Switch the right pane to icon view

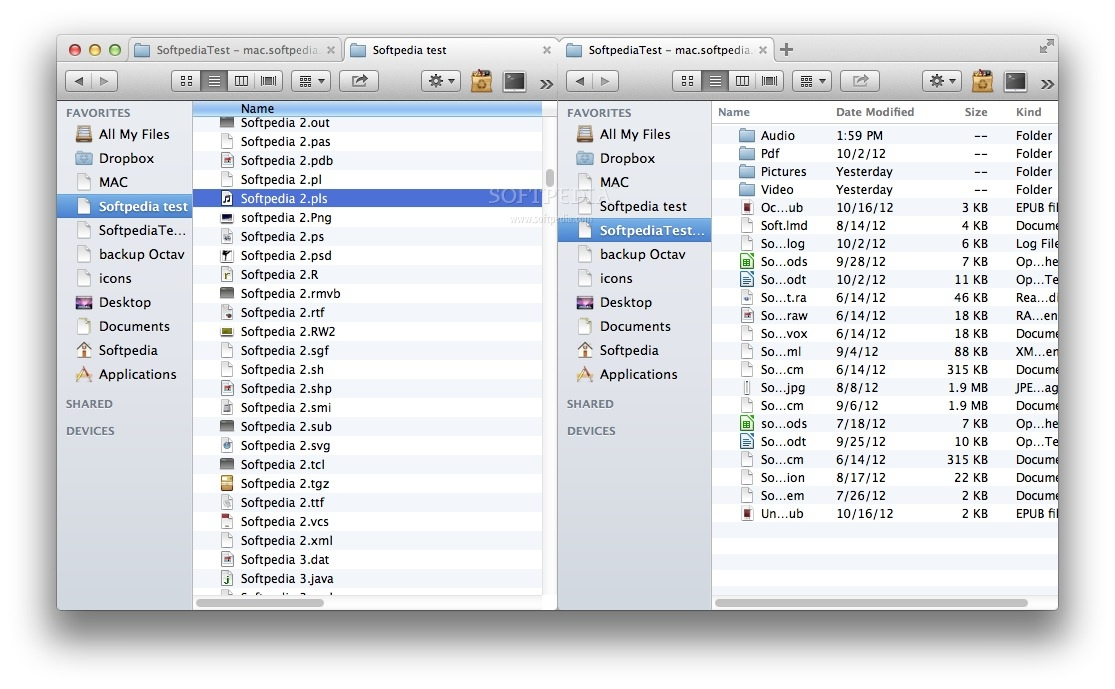click(687, 81)
